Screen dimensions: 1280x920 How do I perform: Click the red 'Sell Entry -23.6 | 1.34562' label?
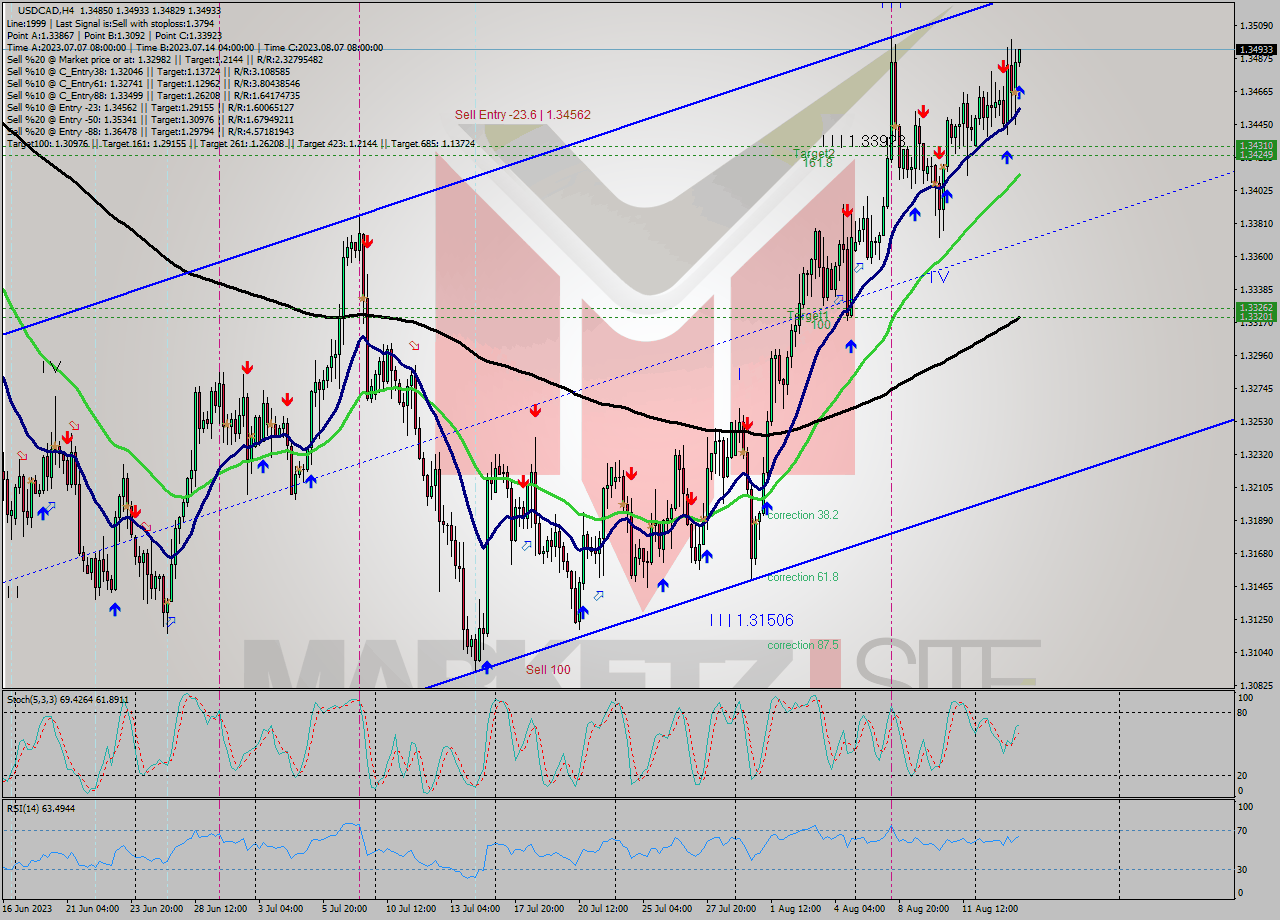point(522,115)
